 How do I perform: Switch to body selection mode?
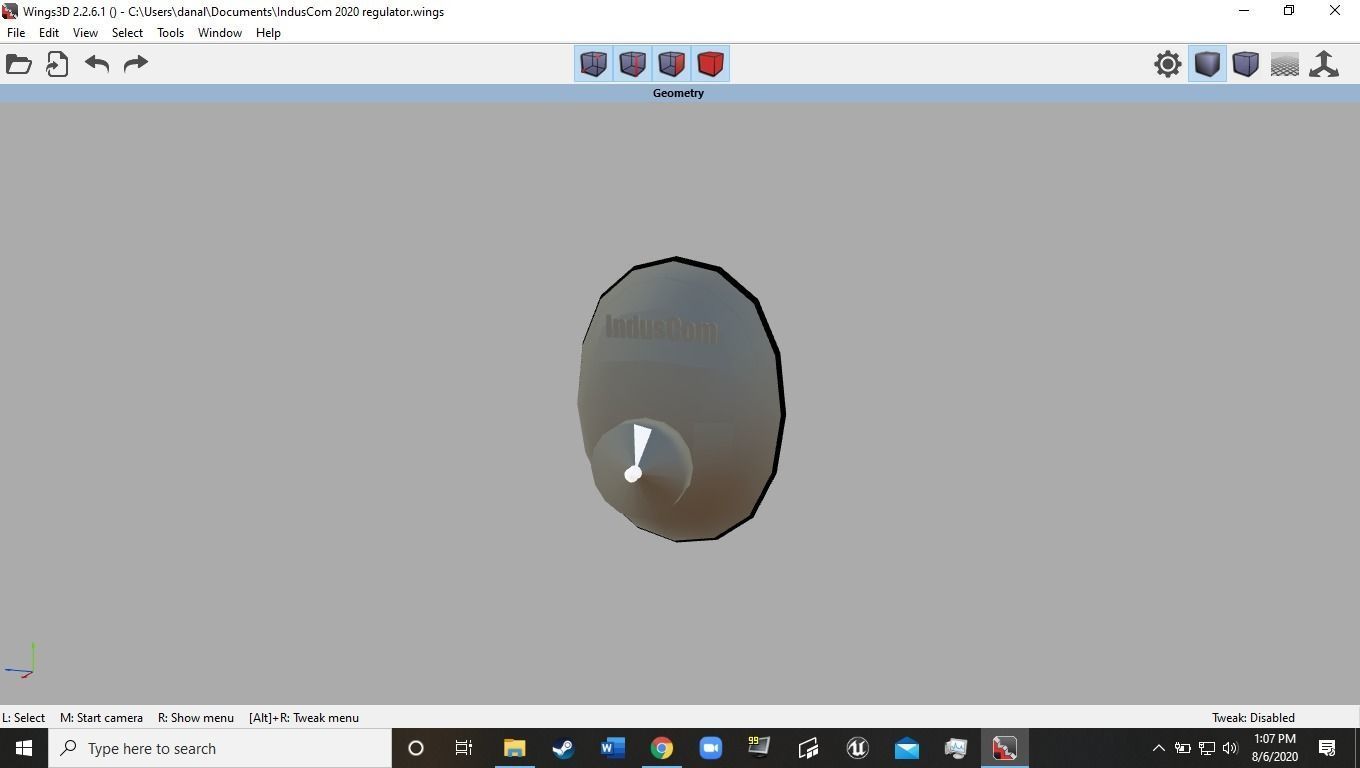(710, 64)
